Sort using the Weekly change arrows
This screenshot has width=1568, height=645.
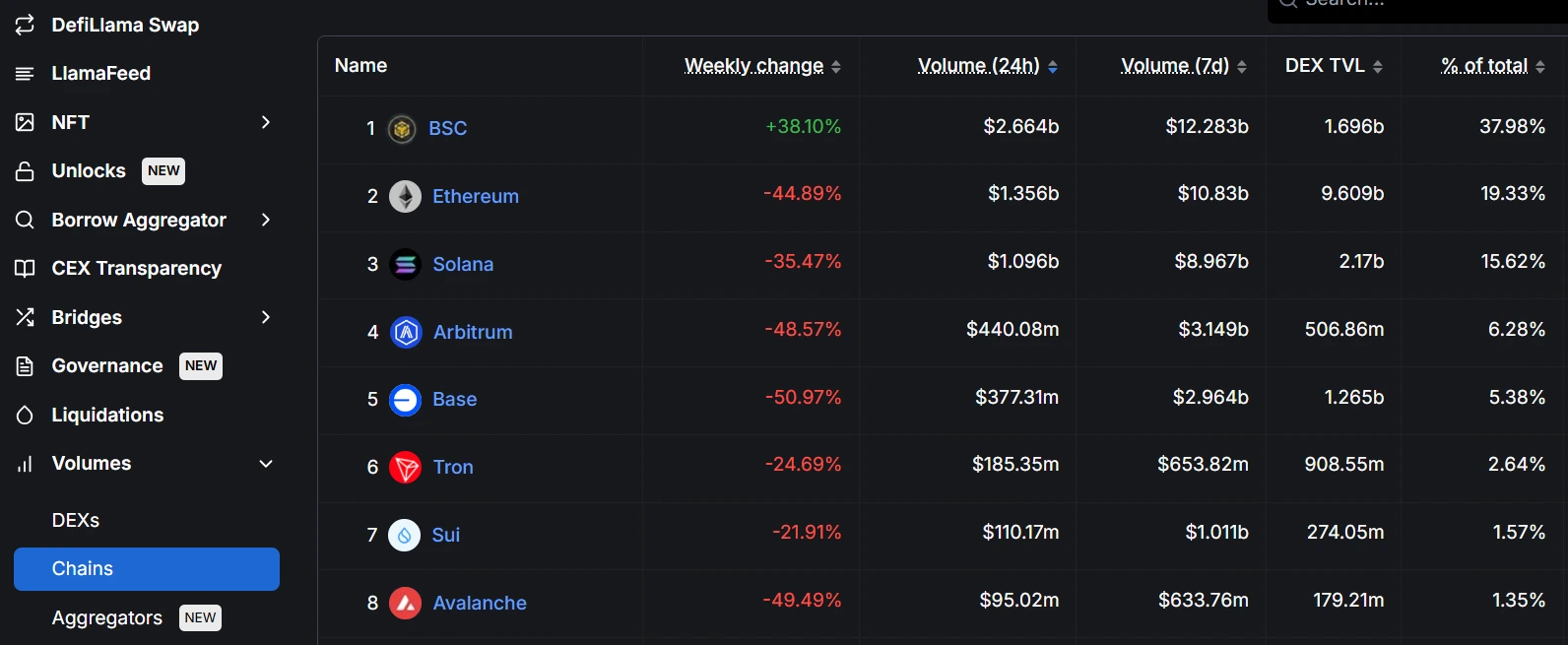(x=836, y=67)
